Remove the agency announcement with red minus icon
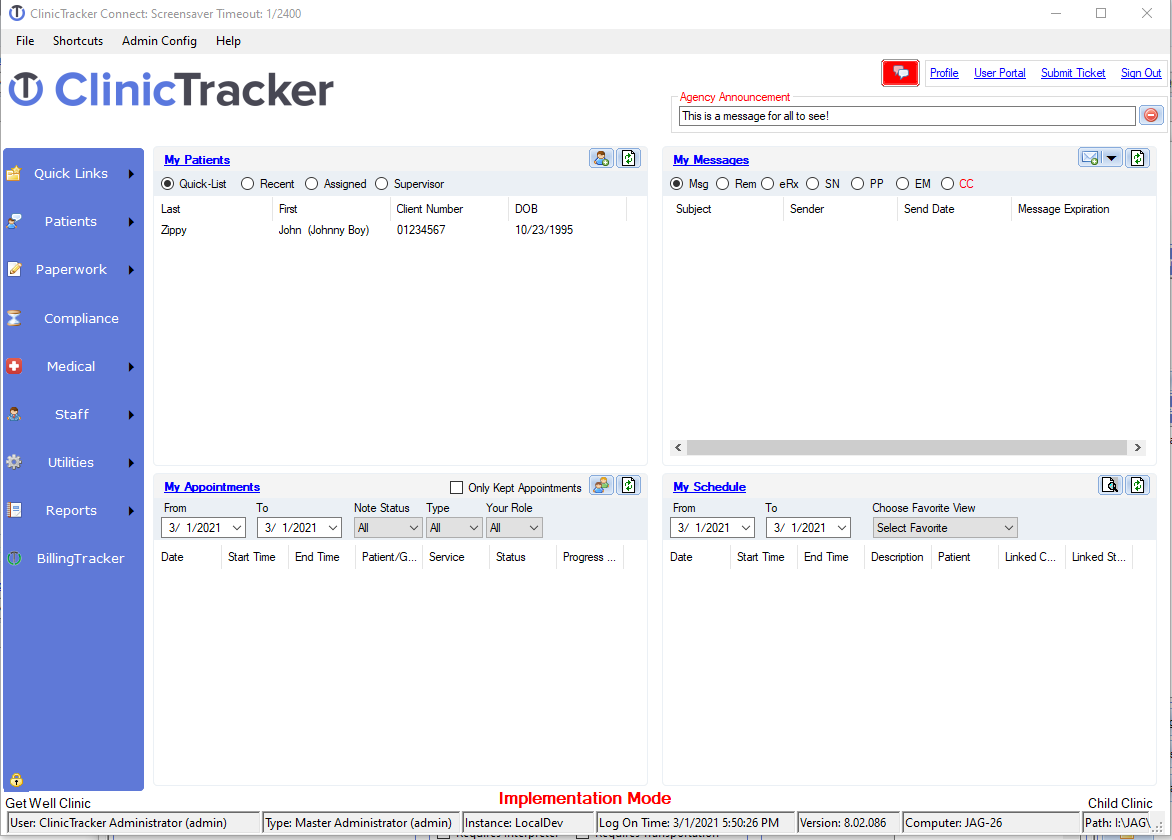The width and height of the screenshot is (1172, 840). [x=1151, y=115]
